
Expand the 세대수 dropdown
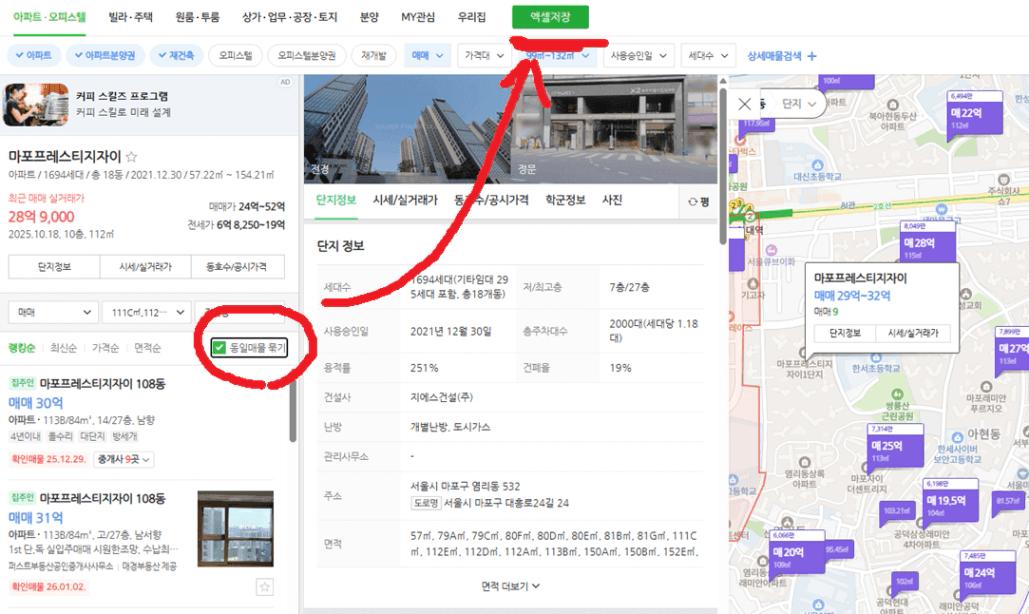(708, 56)
